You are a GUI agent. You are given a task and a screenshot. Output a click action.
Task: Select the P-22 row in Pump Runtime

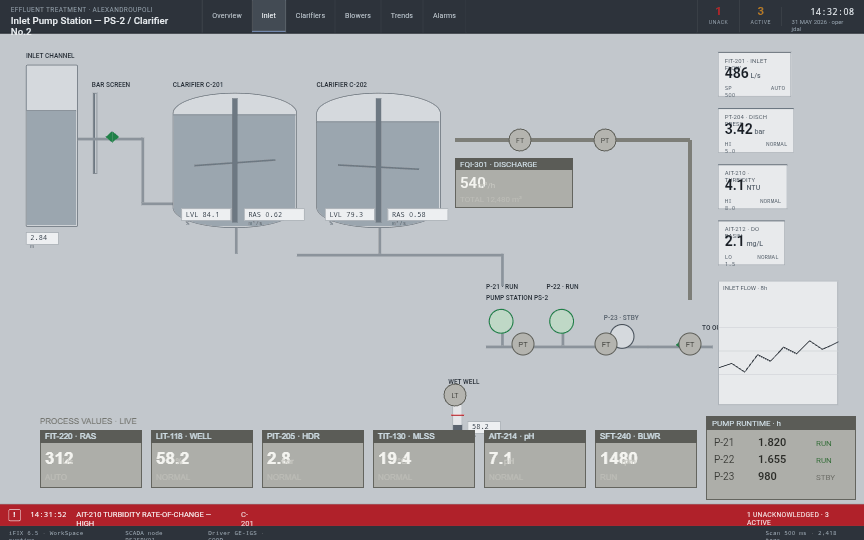[x=781, y=460]
